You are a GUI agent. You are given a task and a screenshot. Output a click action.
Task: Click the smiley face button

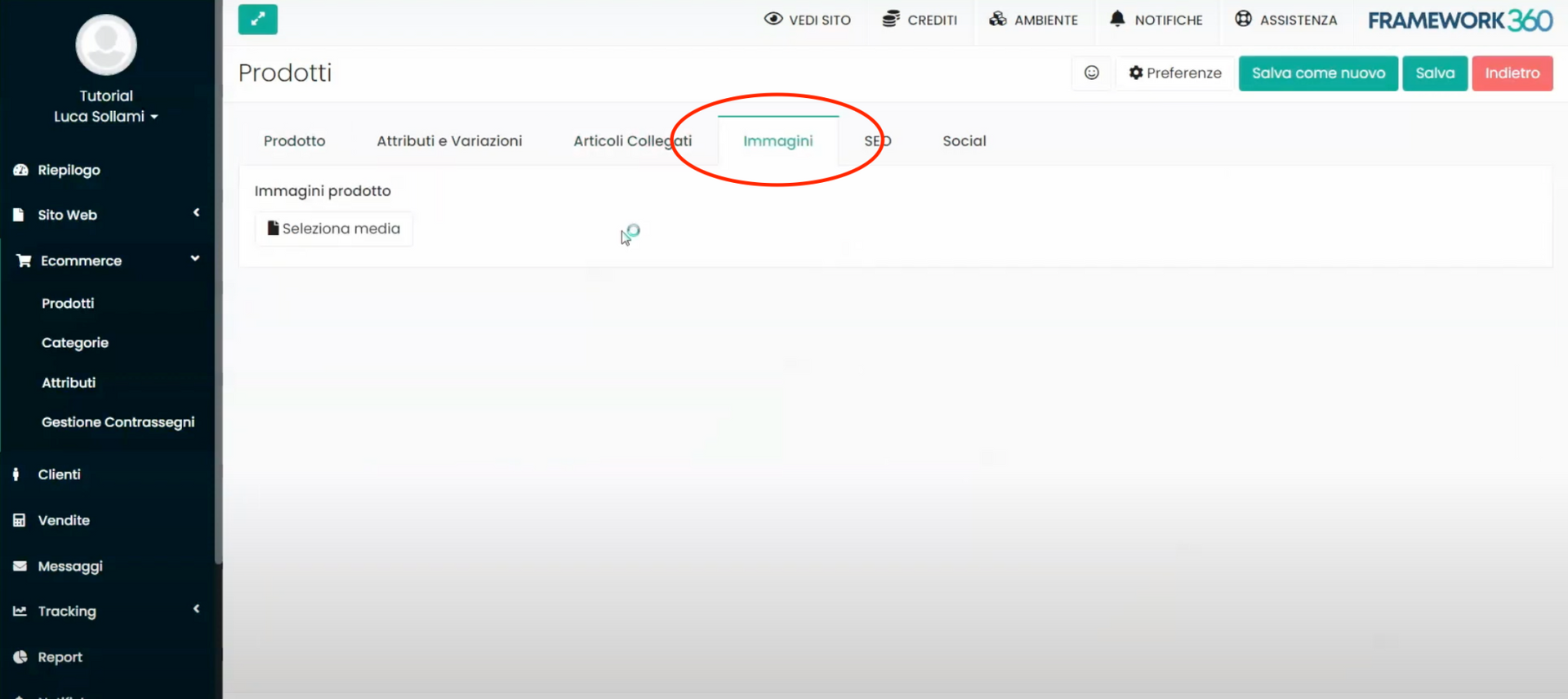1091,73
